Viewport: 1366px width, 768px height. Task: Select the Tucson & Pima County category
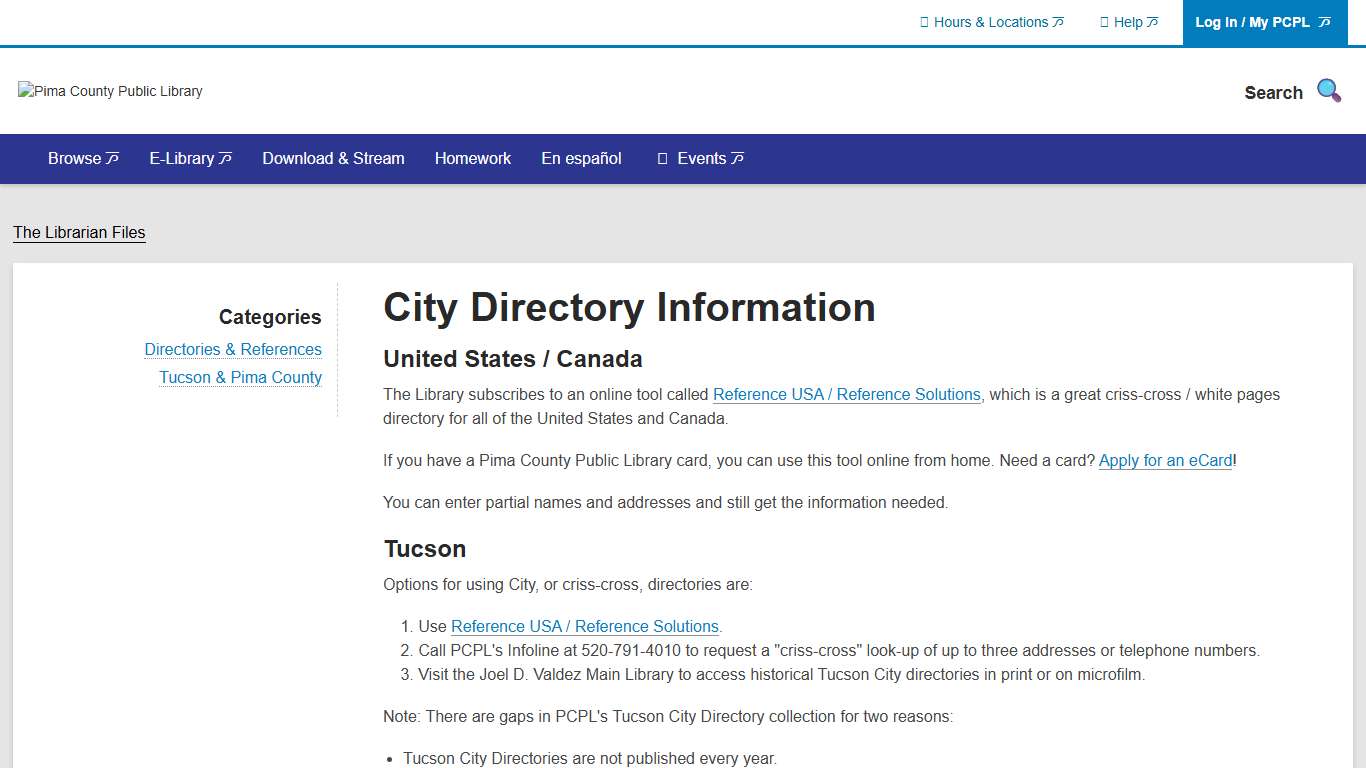pos(240,377)
